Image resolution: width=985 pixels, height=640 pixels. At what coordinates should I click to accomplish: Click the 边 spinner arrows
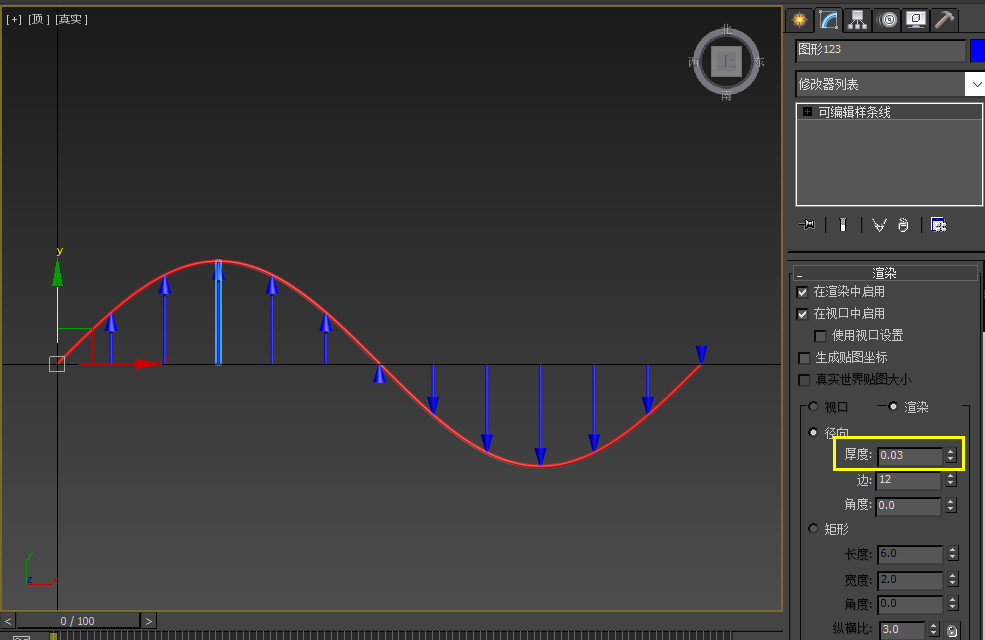(x=951, y=480)
